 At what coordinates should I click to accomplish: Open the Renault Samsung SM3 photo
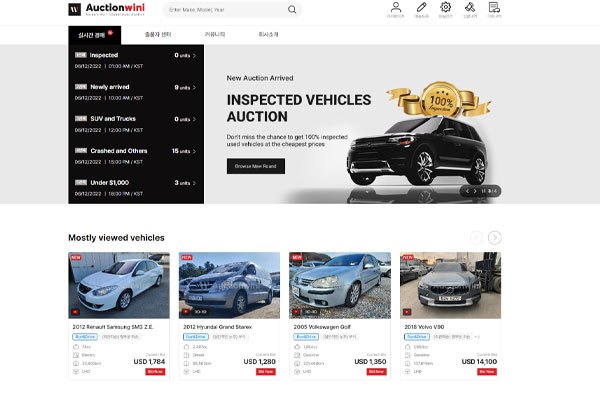click(x=119, y=285)
